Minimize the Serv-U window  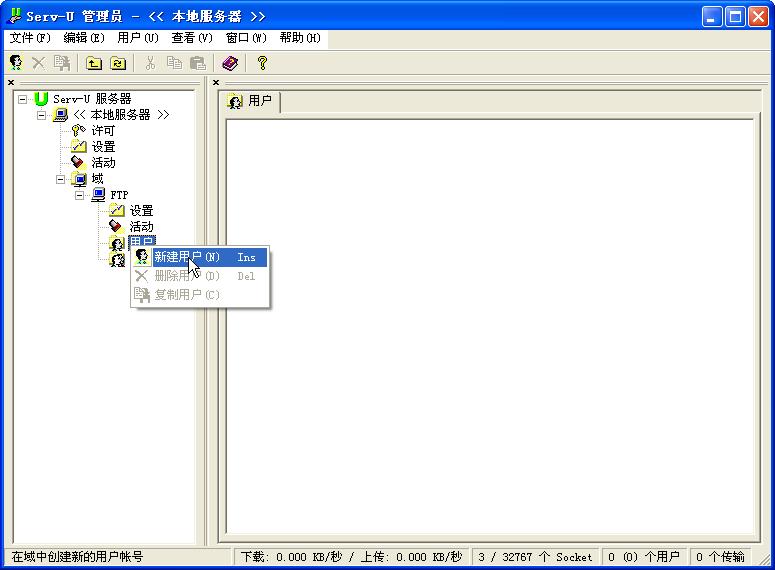pos(712,17)
